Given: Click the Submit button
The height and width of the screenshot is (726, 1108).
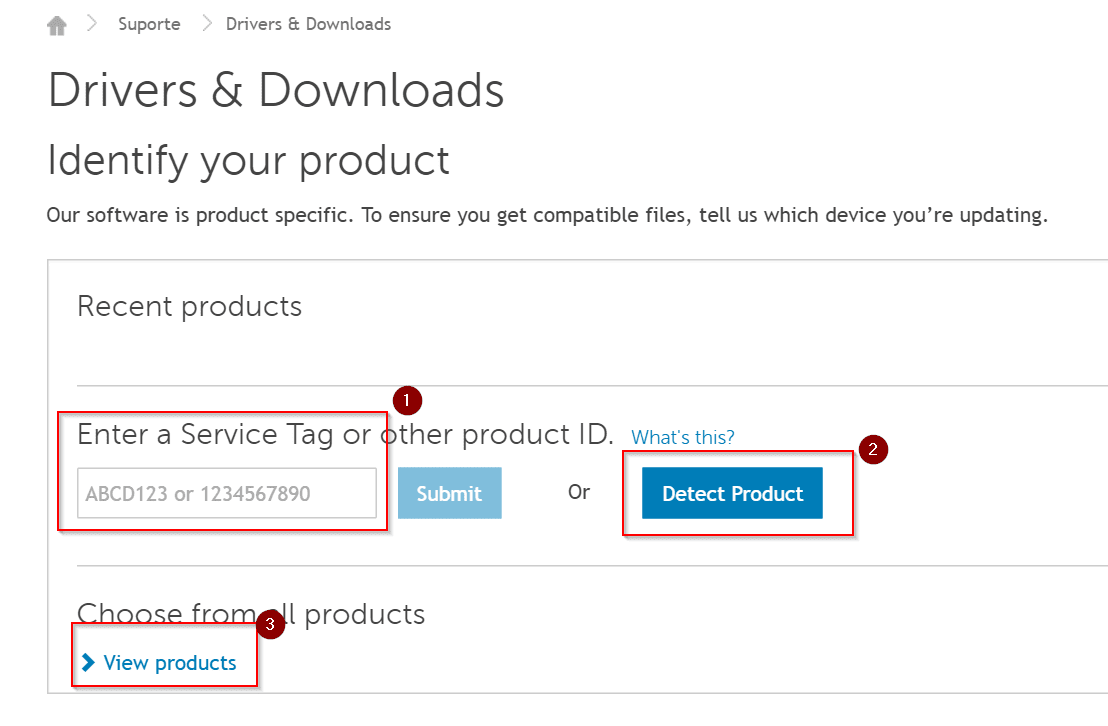Looking at the screenshot, I should (x=449, y=492).
